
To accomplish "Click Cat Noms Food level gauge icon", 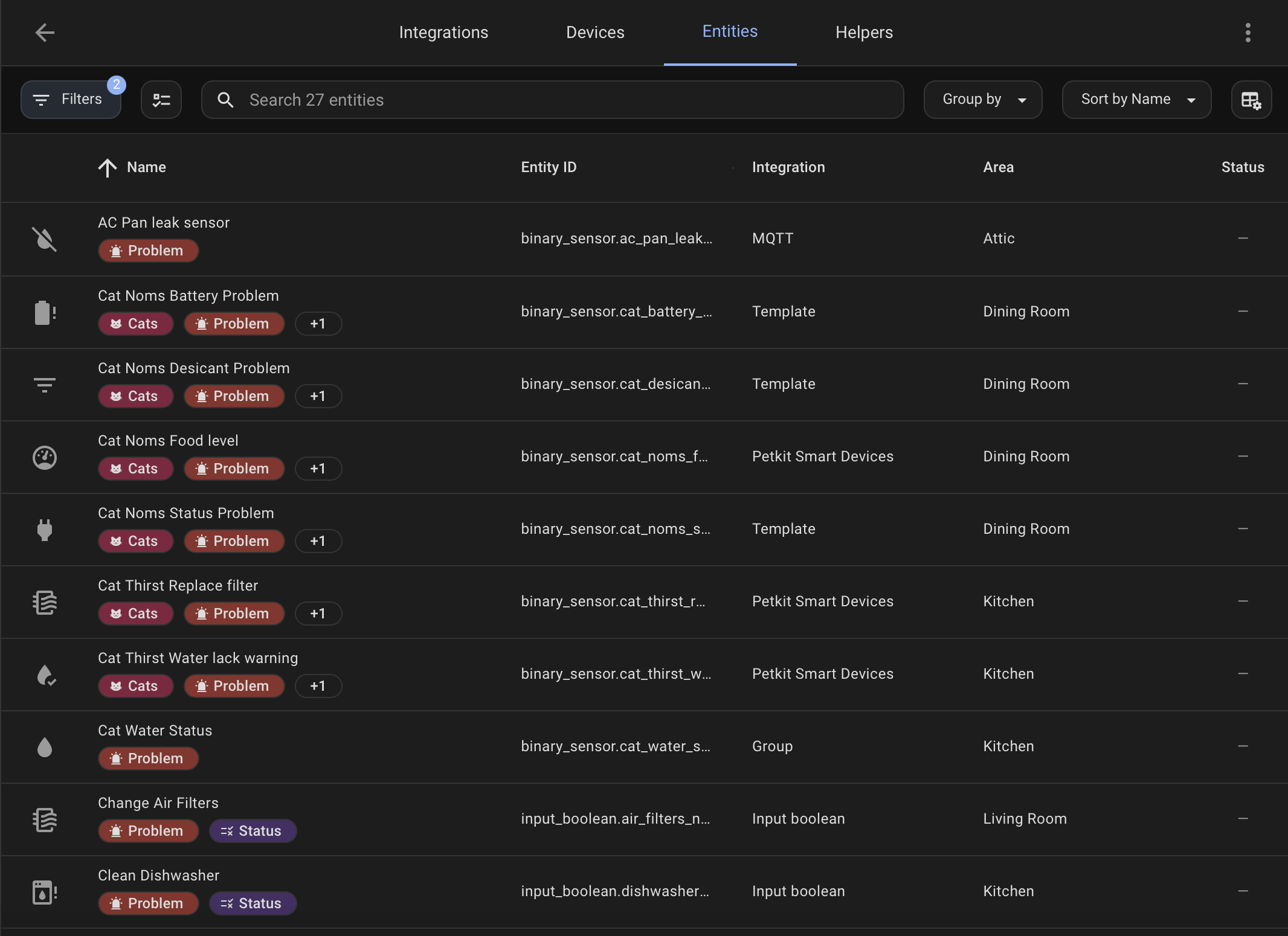I will point(44,457).
